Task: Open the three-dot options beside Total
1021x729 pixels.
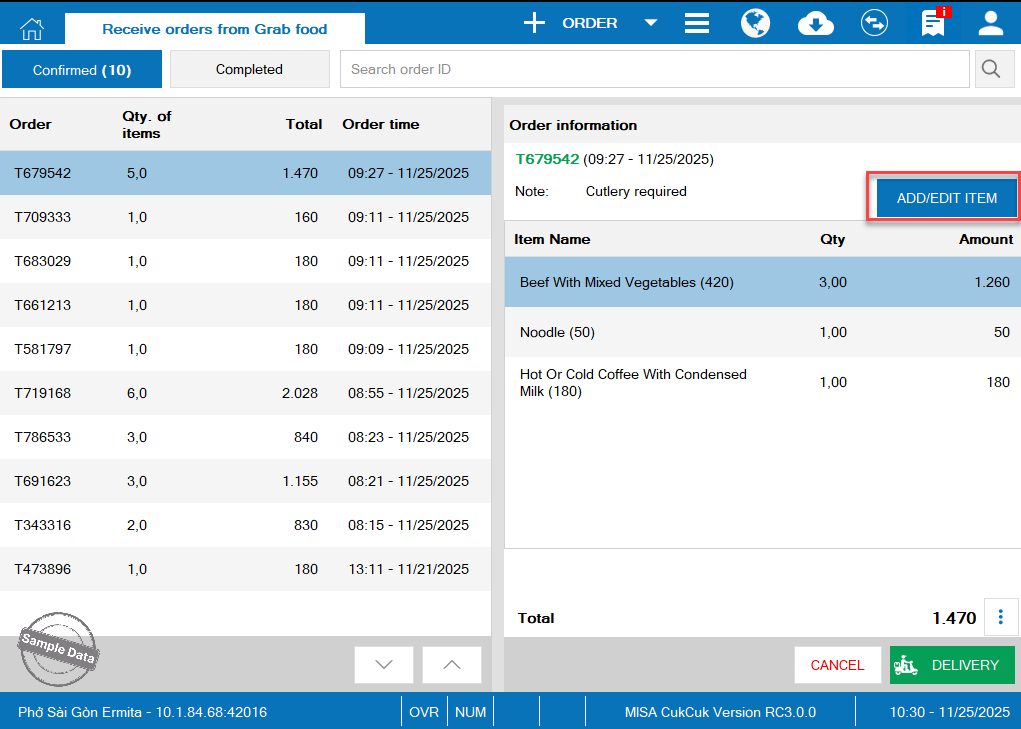Action: pyautogui.click(x=1001, y=617)
